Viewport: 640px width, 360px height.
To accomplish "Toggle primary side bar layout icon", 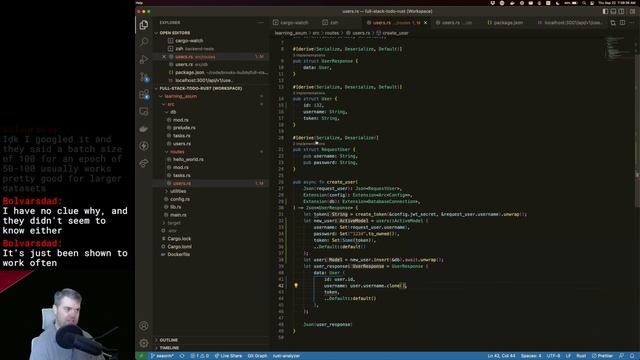I will (605, 11).
